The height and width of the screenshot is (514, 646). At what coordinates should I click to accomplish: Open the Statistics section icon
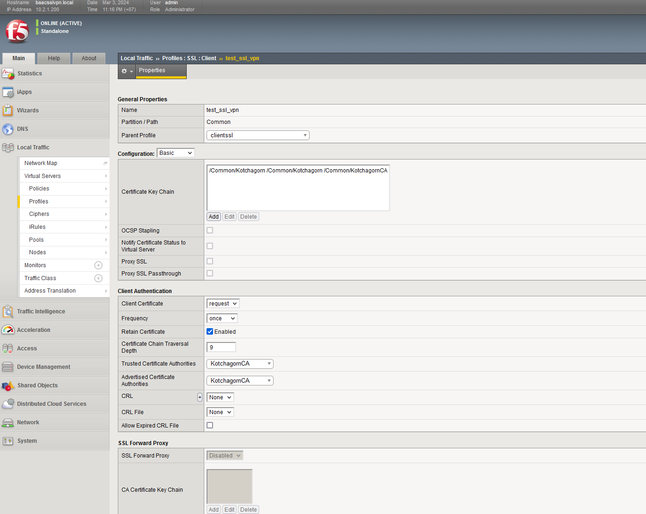click(x=8, y=74)
